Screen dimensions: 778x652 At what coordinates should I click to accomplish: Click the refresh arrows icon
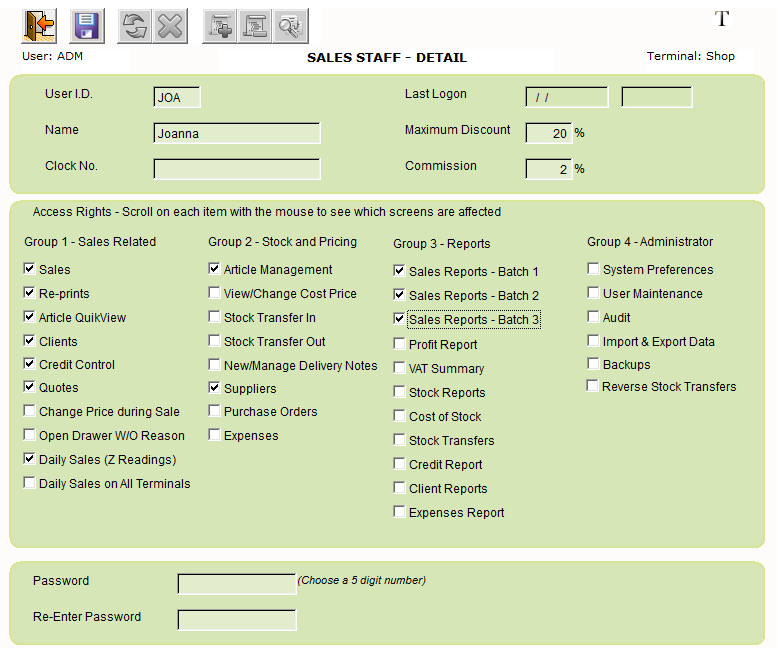point(134,25)
